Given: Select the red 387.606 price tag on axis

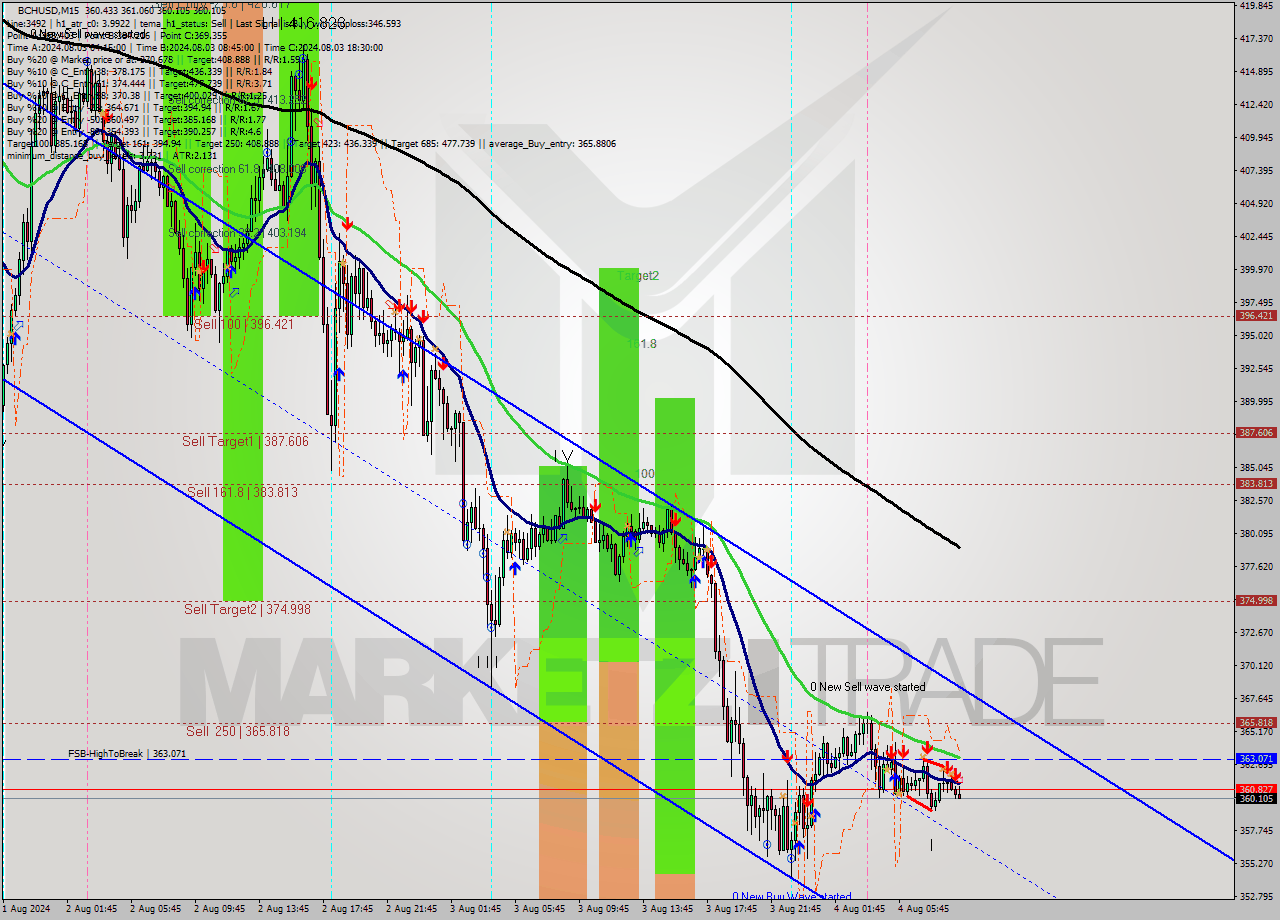Looking at the screenshot, I should (x=1256, y=433).
